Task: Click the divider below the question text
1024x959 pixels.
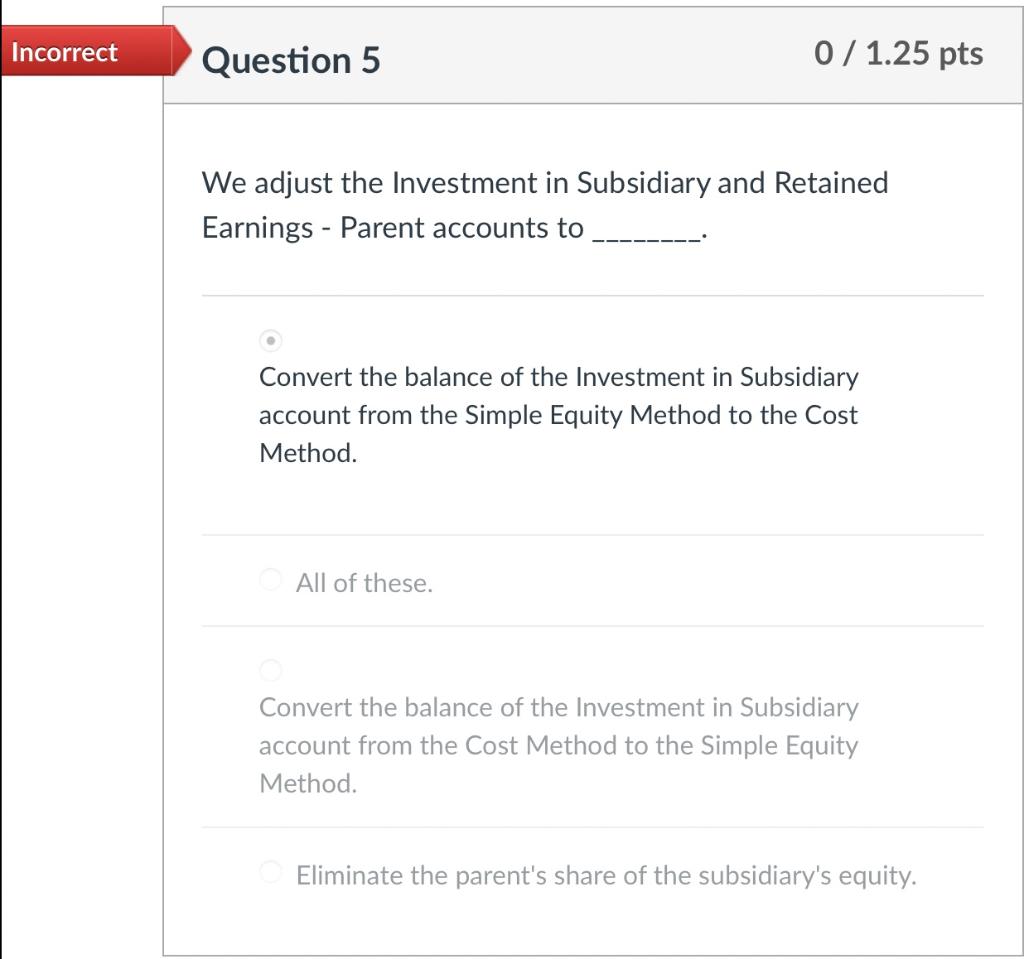Action: pyautogui.click(x=592, y=295)
